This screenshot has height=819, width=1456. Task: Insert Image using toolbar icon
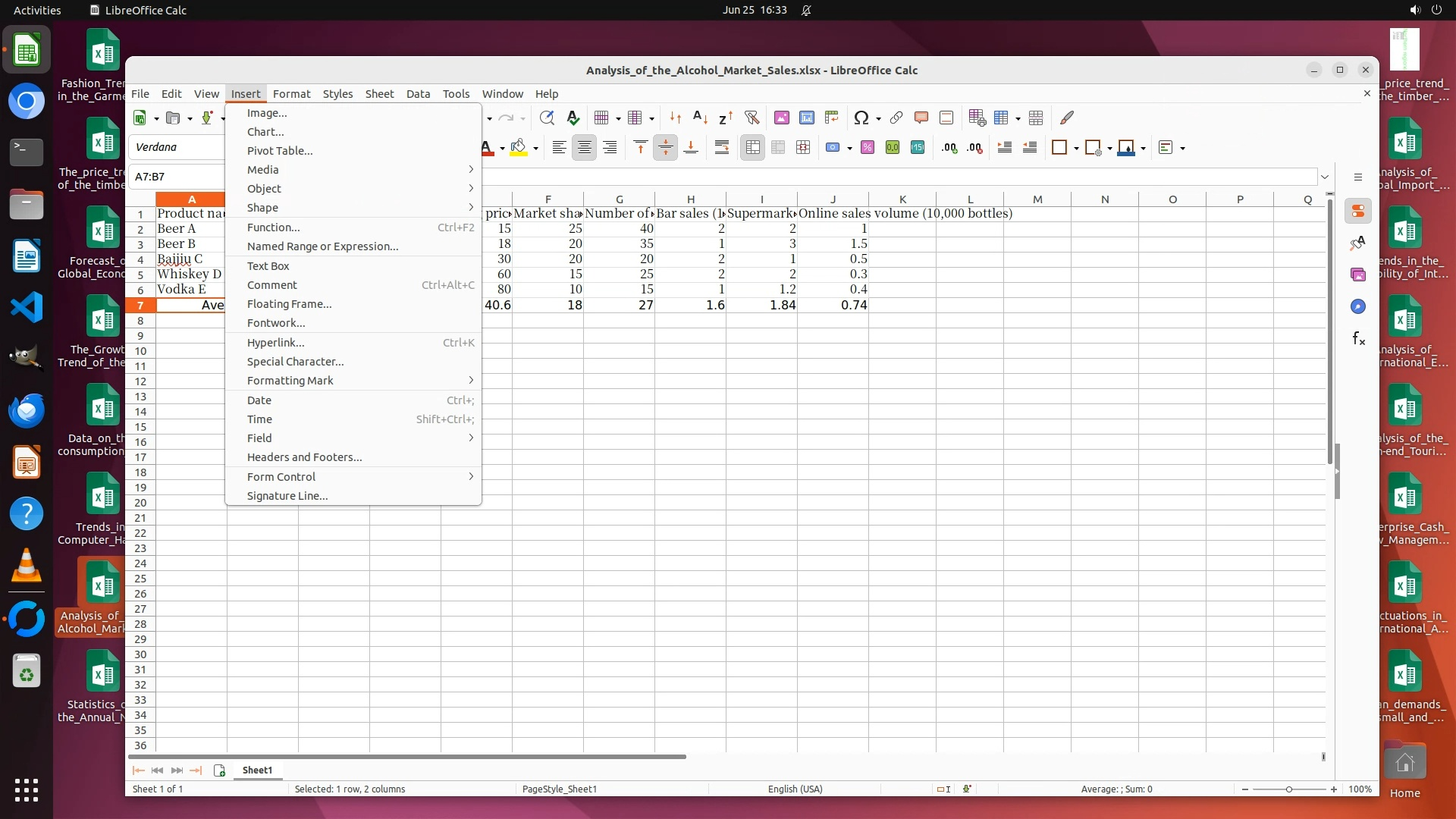tap(781, 118)
